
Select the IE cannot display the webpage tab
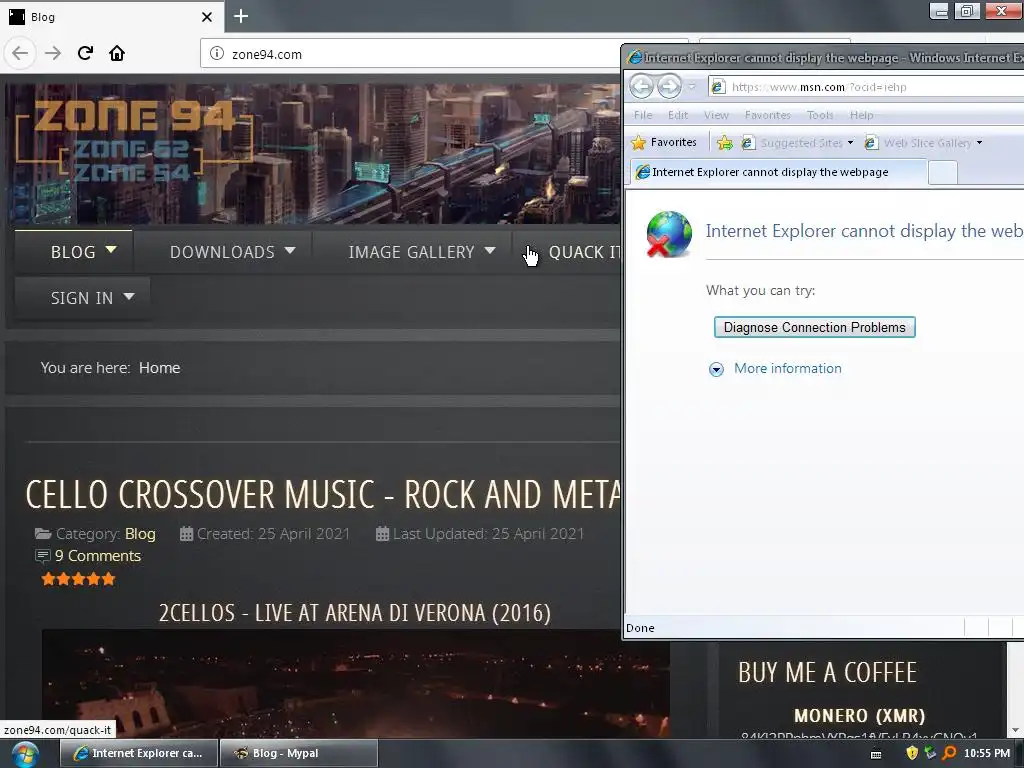pyautogui.click(x=778, y=172)
